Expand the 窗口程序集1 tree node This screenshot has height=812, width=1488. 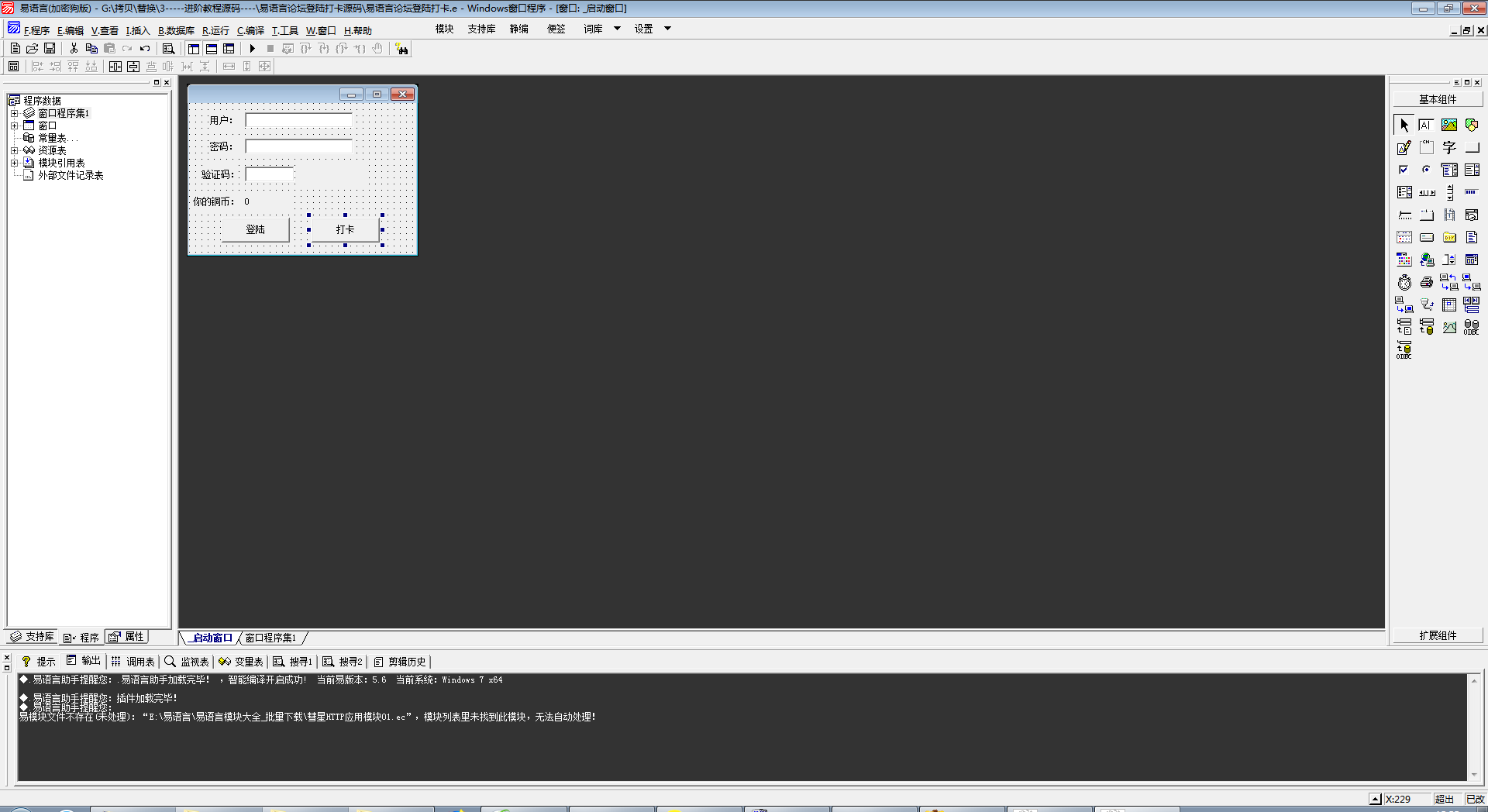point(14,113)
